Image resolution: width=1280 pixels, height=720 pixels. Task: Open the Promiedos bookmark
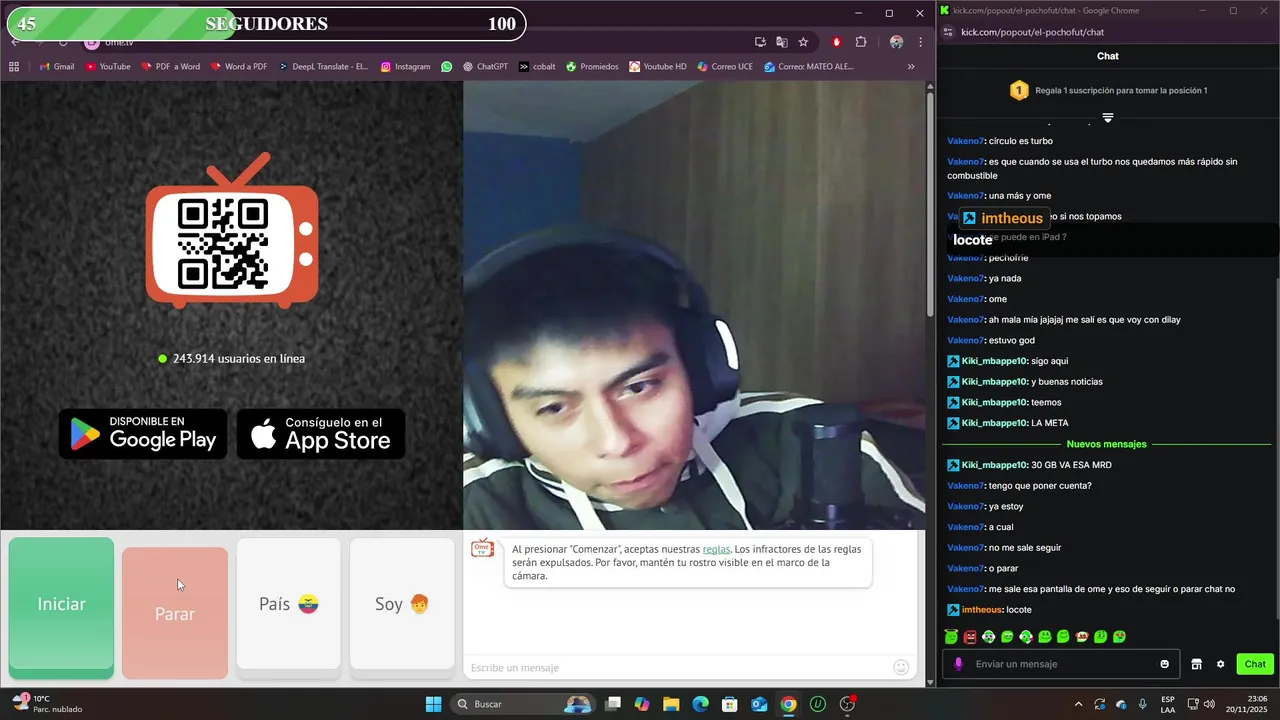(592, 67)
